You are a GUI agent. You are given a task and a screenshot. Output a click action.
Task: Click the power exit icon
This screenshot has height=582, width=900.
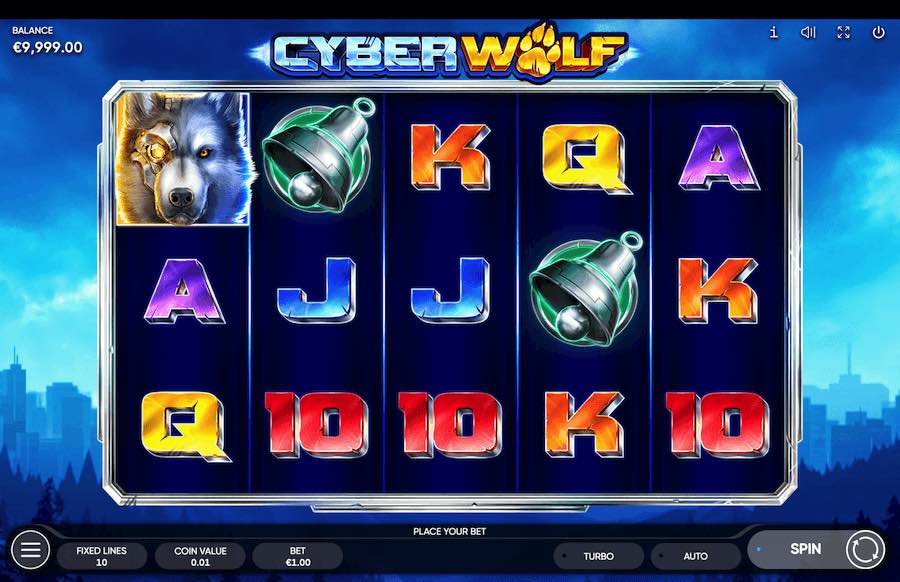coord(878,32)
